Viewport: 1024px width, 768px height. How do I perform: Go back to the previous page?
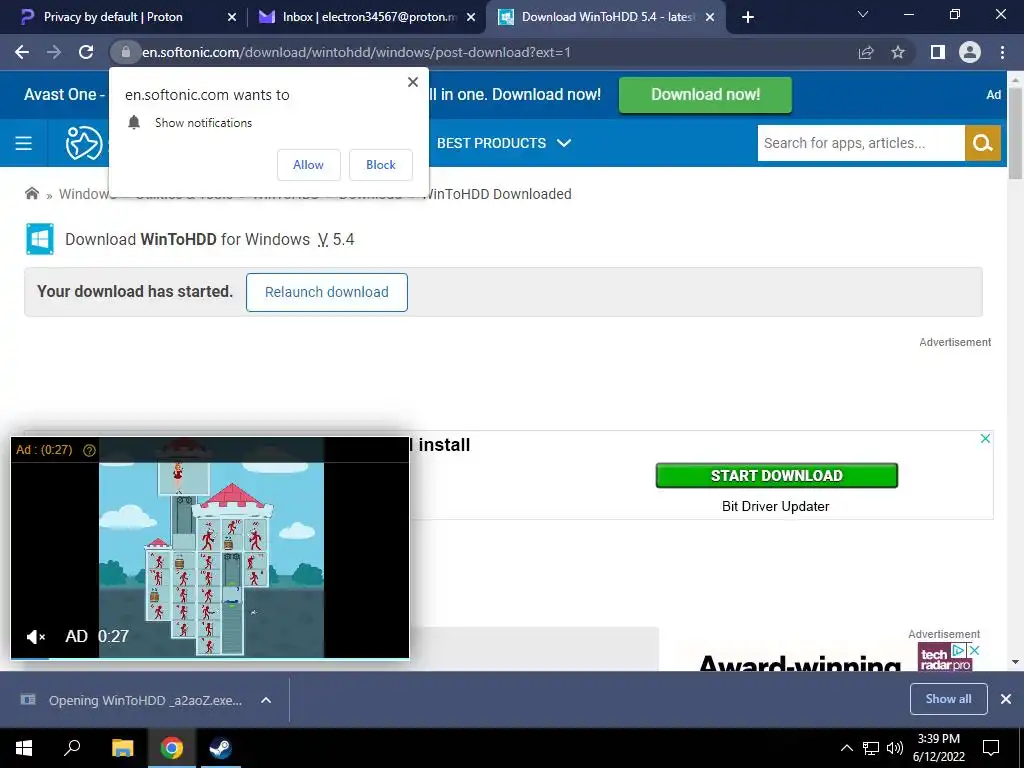tap(22, 52)
